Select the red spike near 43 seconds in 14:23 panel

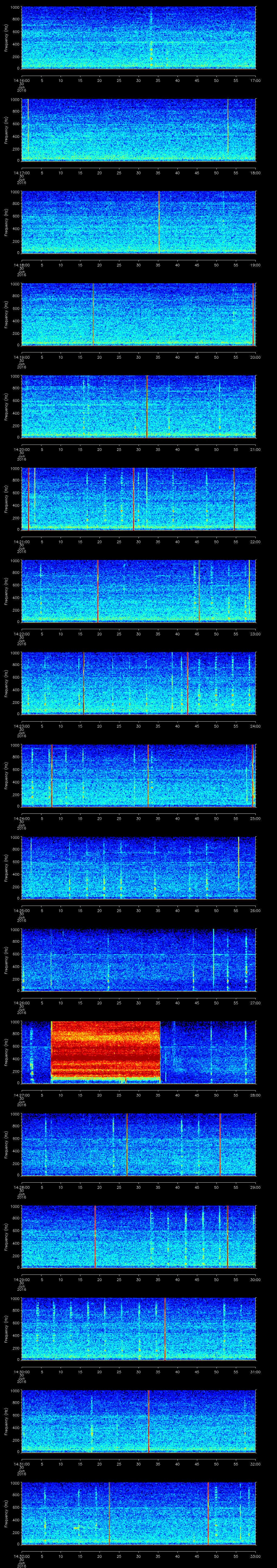187,683
